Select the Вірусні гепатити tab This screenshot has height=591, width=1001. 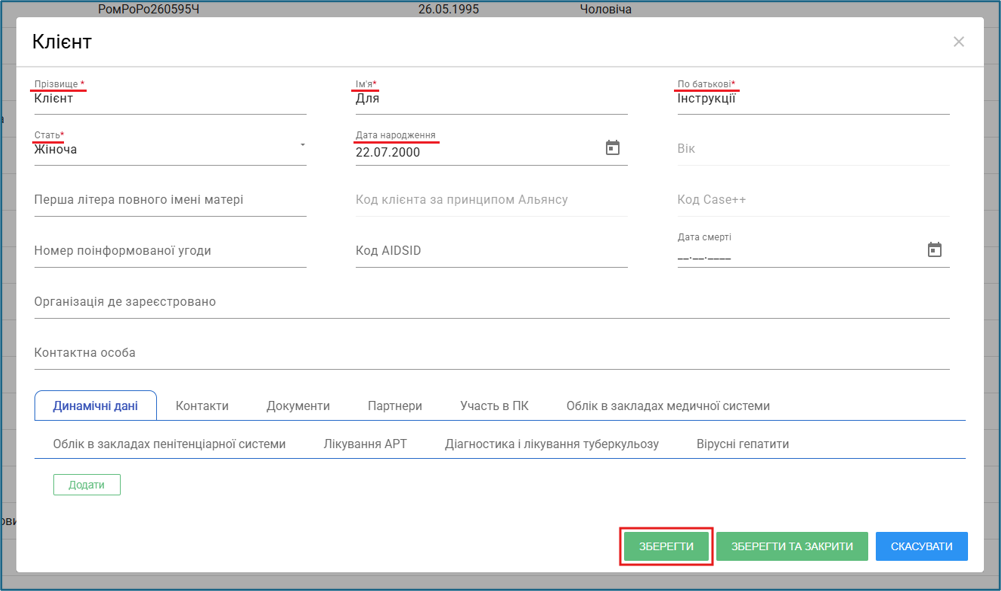point(742,444)
